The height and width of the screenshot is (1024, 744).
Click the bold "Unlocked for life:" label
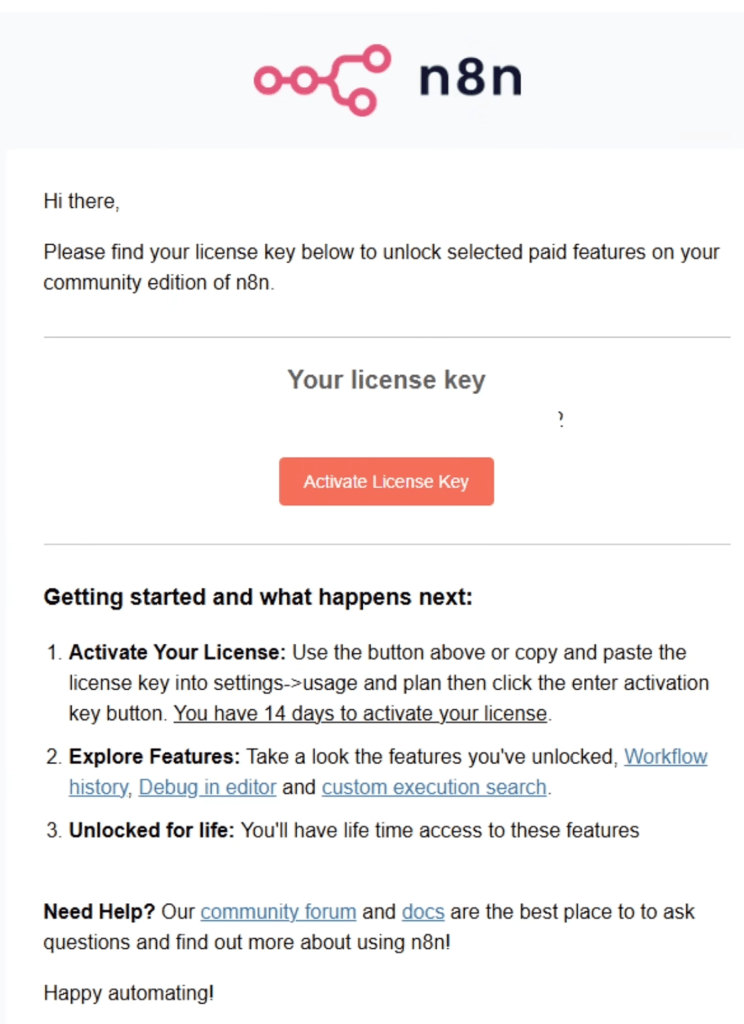coord(151,830)
